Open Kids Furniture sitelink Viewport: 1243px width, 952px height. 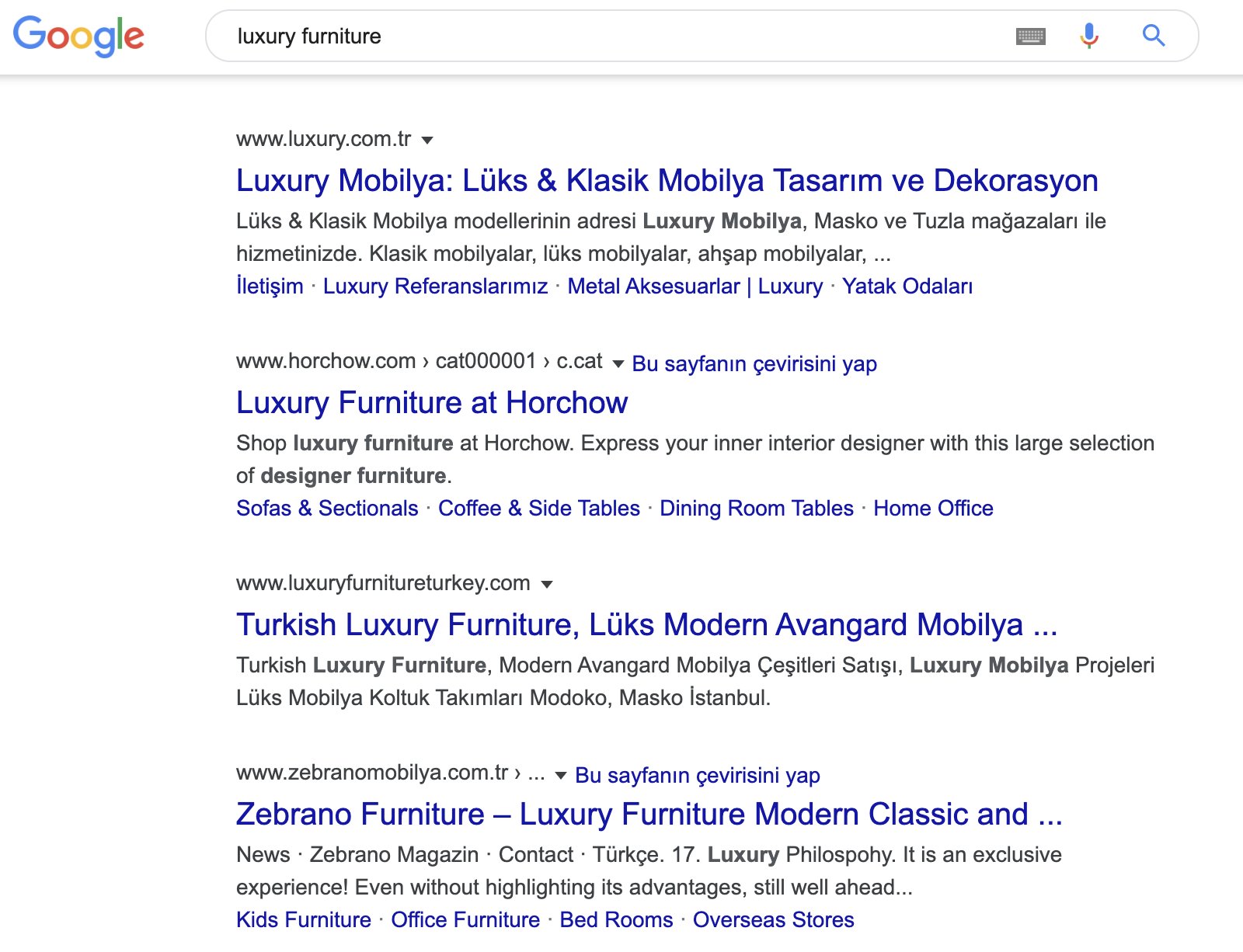304,919
